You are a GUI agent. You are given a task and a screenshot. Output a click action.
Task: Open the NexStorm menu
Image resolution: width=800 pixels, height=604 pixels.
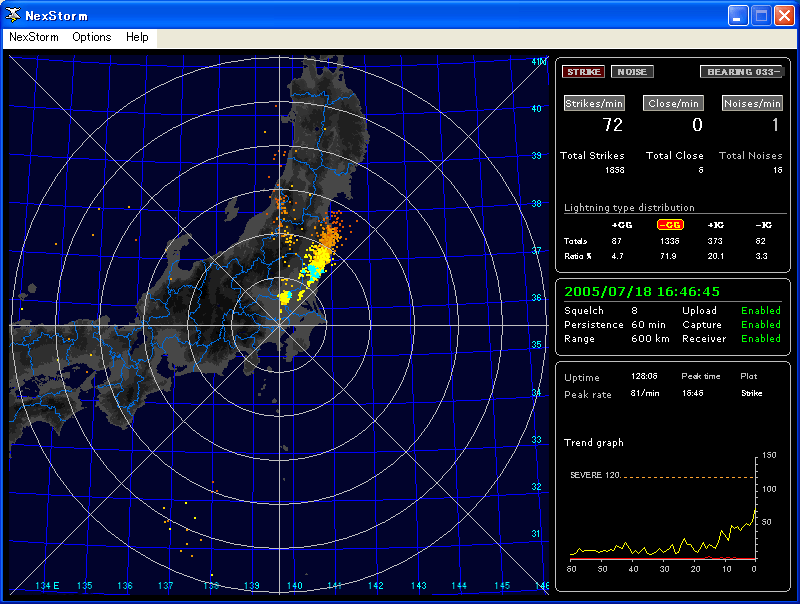pos(34,37)
